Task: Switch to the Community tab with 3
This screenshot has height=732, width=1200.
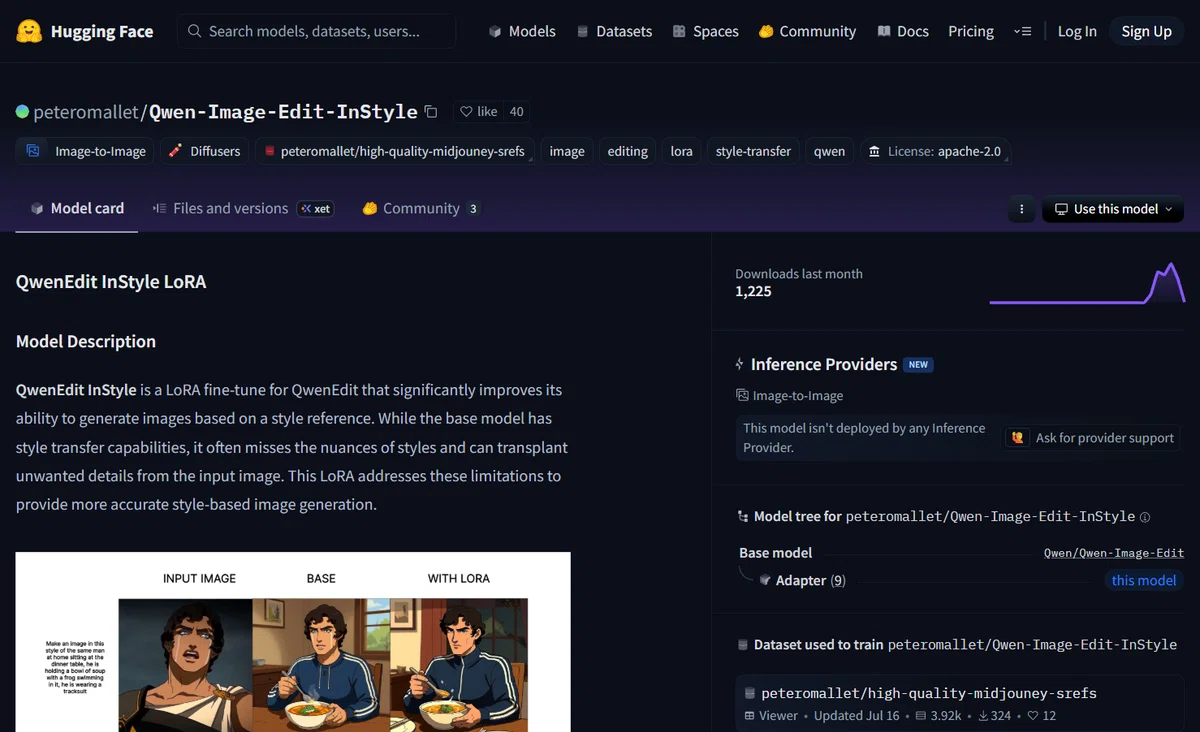Action: (420, 208)
